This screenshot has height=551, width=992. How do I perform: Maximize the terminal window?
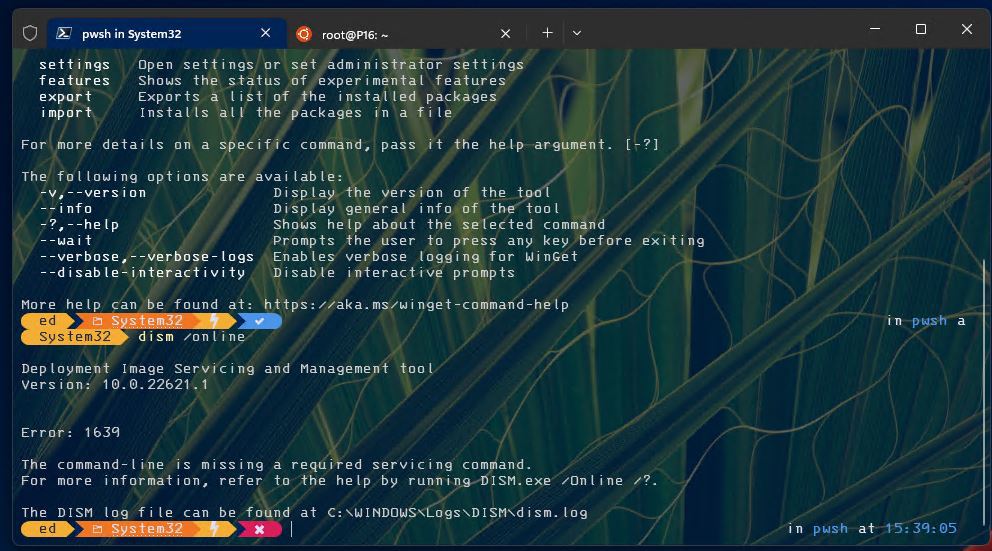(x=921, y=30)
